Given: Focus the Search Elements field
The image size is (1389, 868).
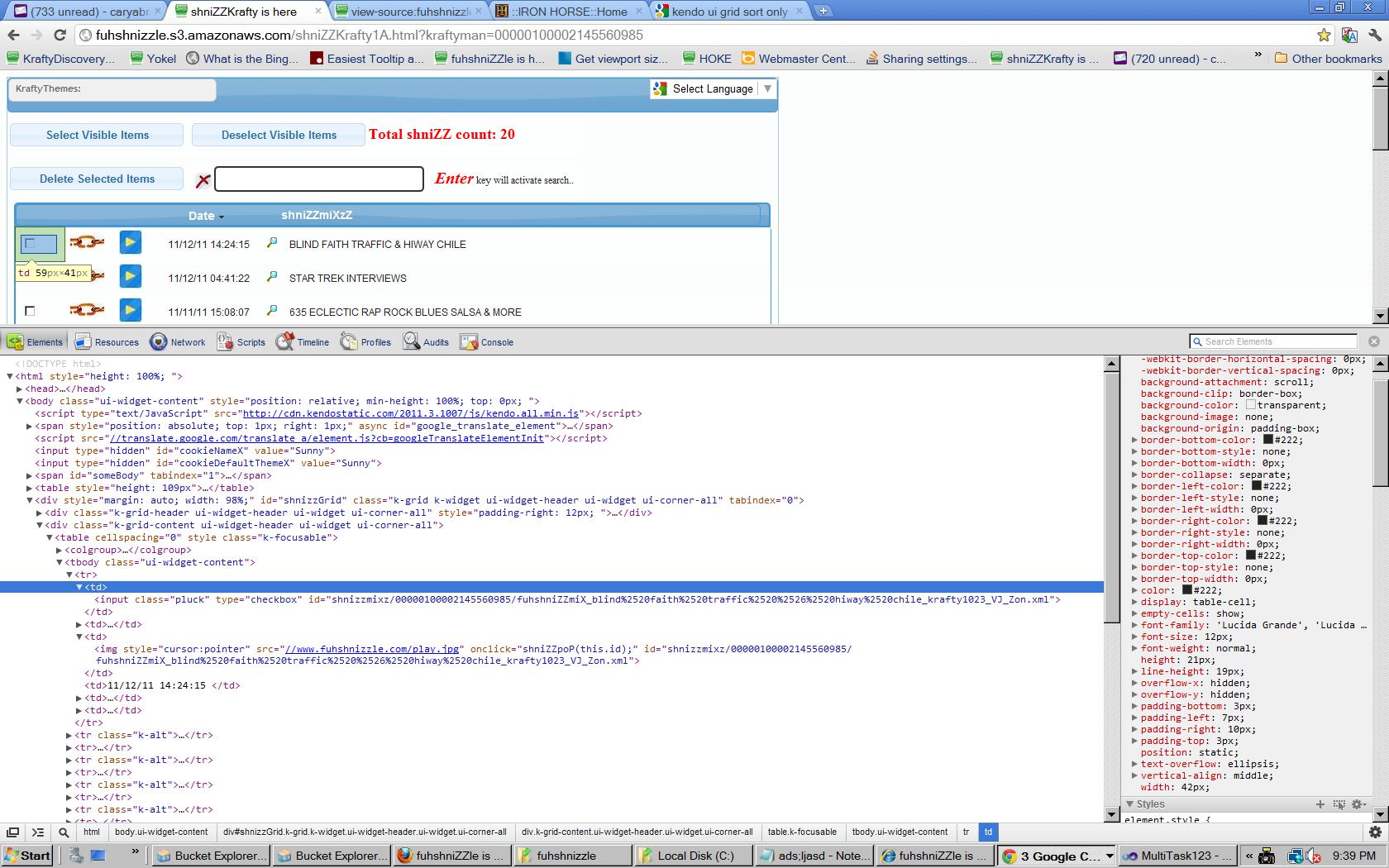Looking at the screenshot, I should pos(1273,341).
